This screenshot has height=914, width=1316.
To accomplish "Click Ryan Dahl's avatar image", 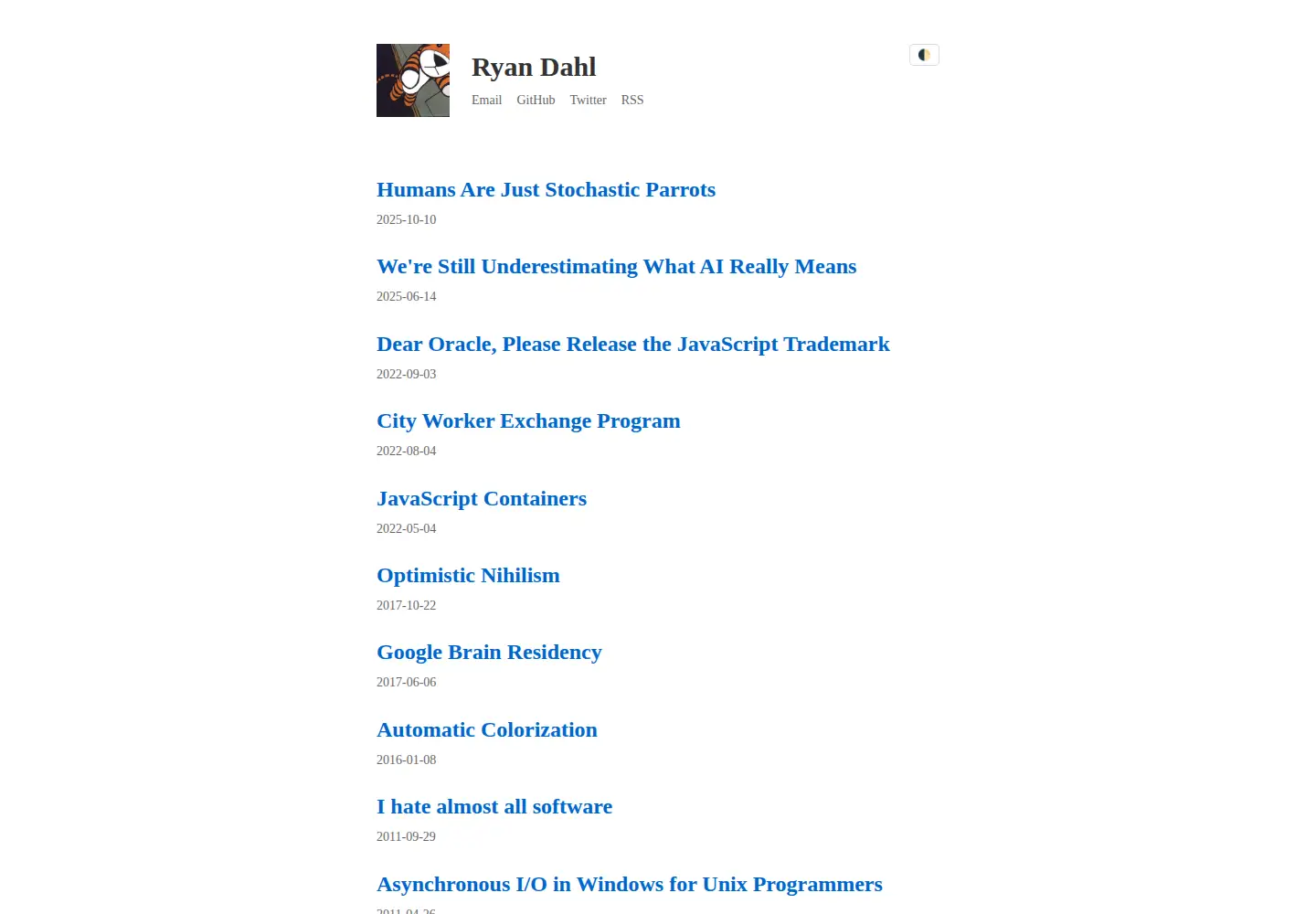I will (x=413, y=80).
